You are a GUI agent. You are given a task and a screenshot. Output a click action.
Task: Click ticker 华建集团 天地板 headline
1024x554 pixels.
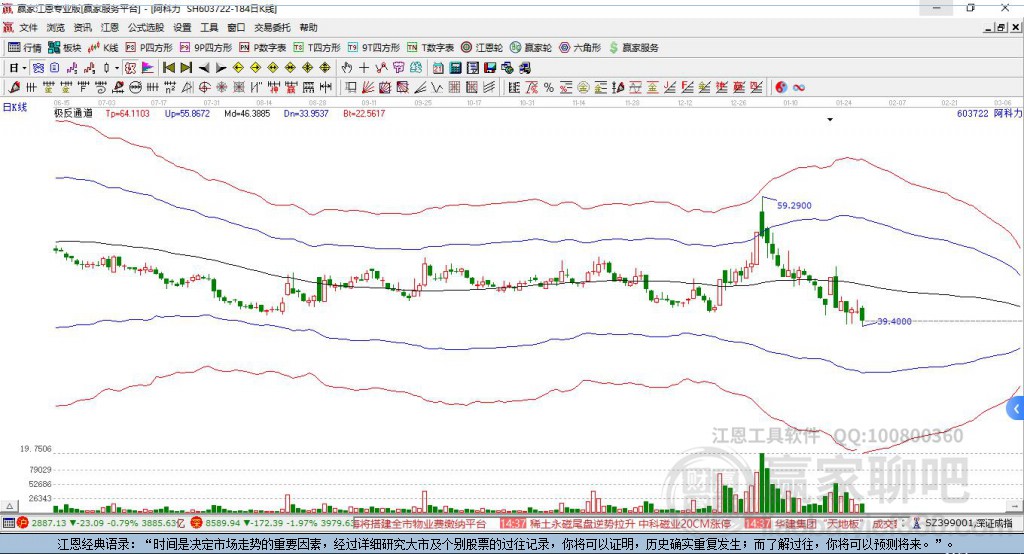pyautogui.click(x=818, y=523)
